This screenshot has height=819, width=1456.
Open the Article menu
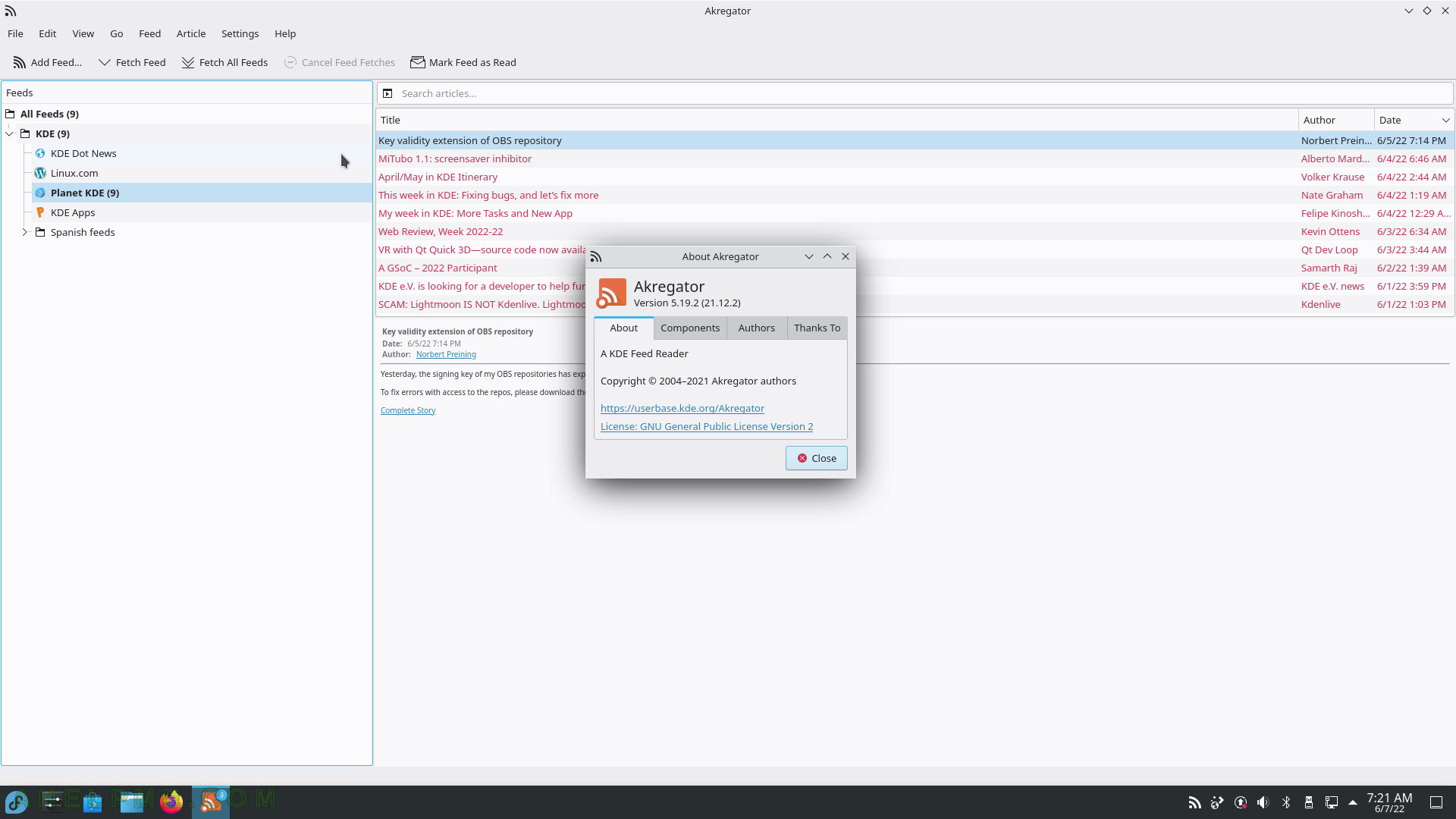pyautogui.click(x=191, y=33)
